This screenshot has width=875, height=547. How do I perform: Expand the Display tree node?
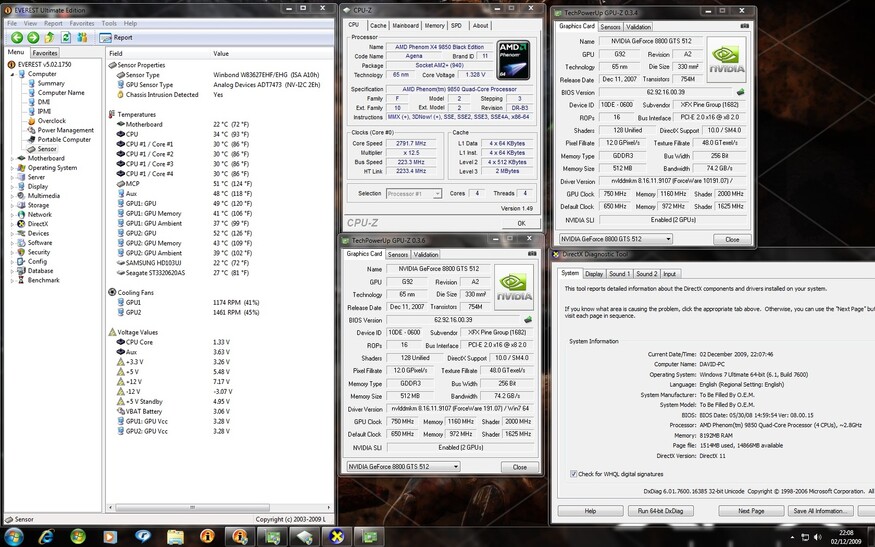pyautogui.click(x=12, y=186)
